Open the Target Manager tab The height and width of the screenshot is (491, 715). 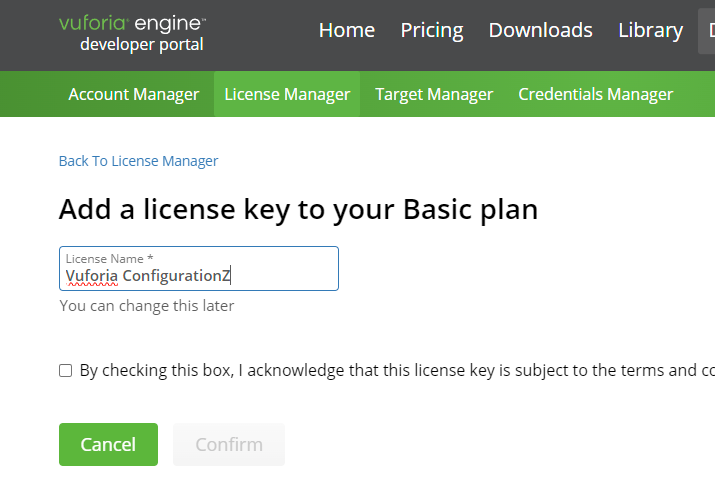[434, 94]
